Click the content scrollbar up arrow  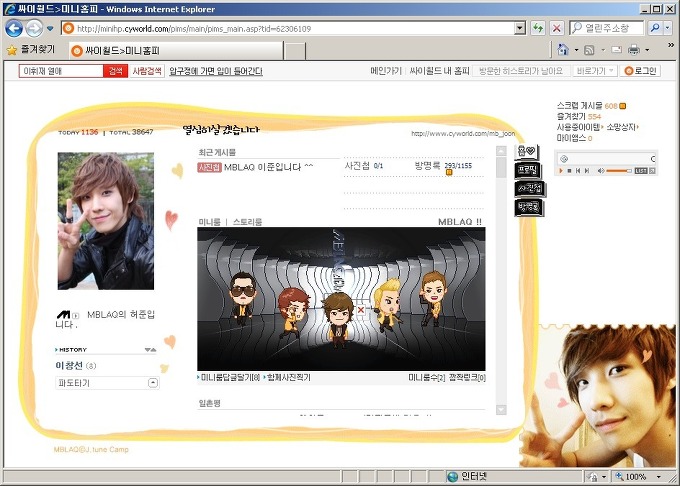(501, 151)
